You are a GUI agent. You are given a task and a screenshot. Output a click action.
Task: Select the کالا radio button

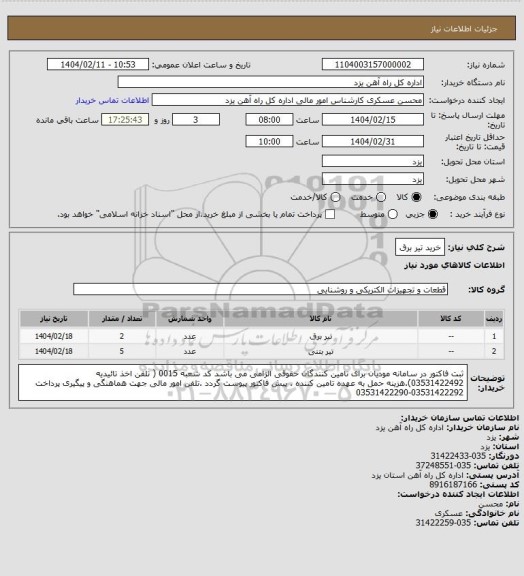[x=416, y=197]
